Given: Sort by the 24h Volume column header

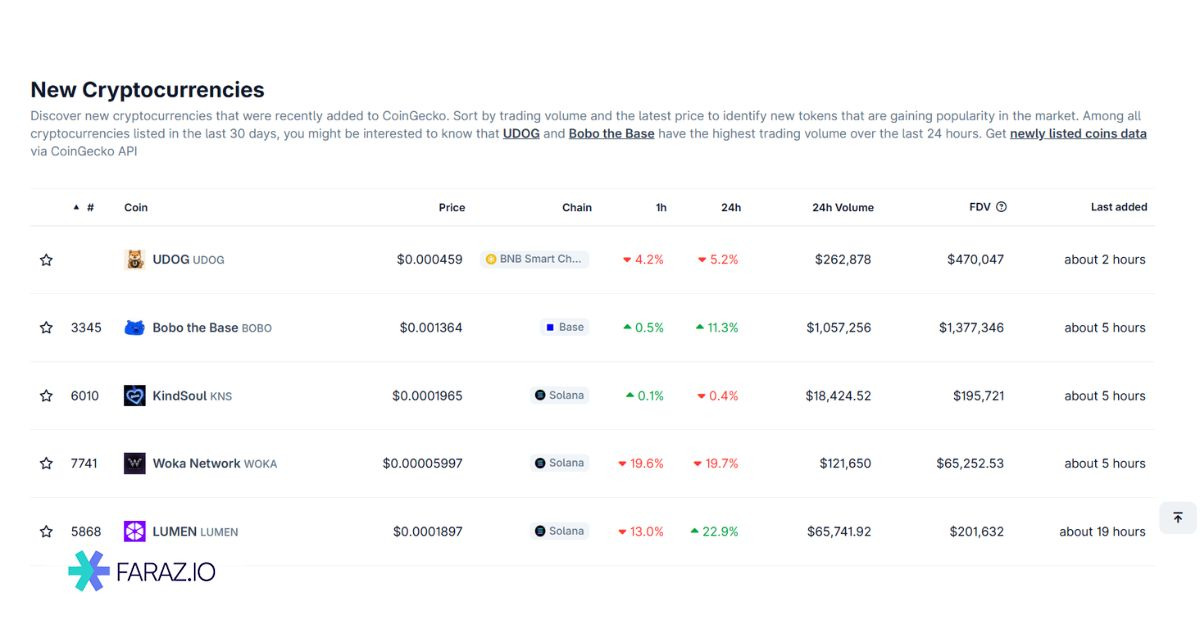Looking at the screenshot, I should 842,207.
